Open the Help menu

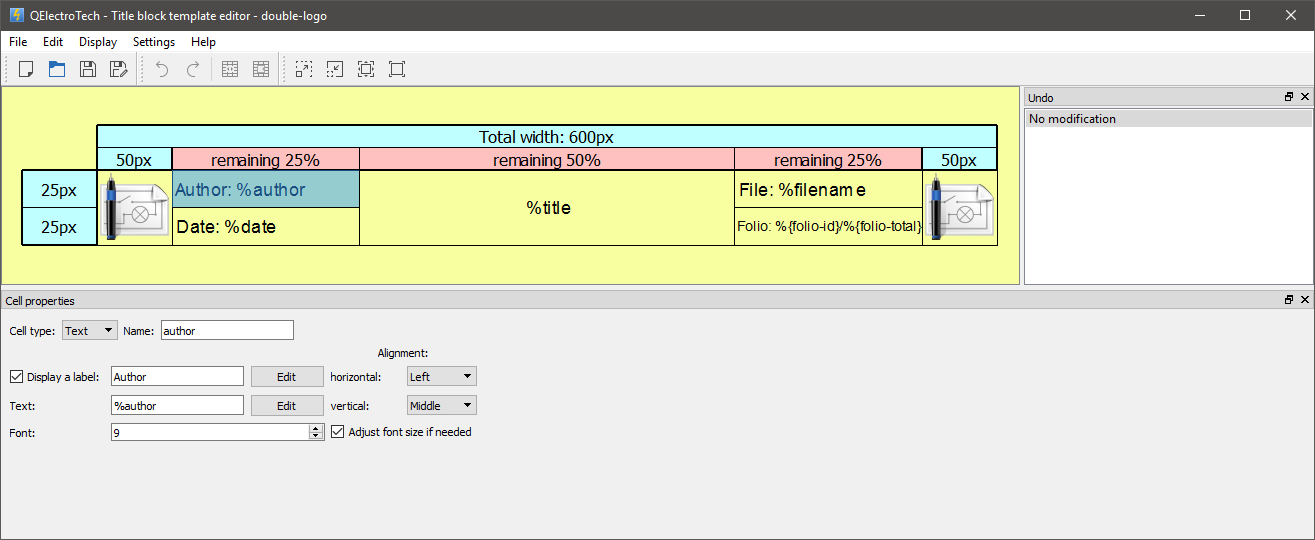pyautogui.click(x=204, y=42)
